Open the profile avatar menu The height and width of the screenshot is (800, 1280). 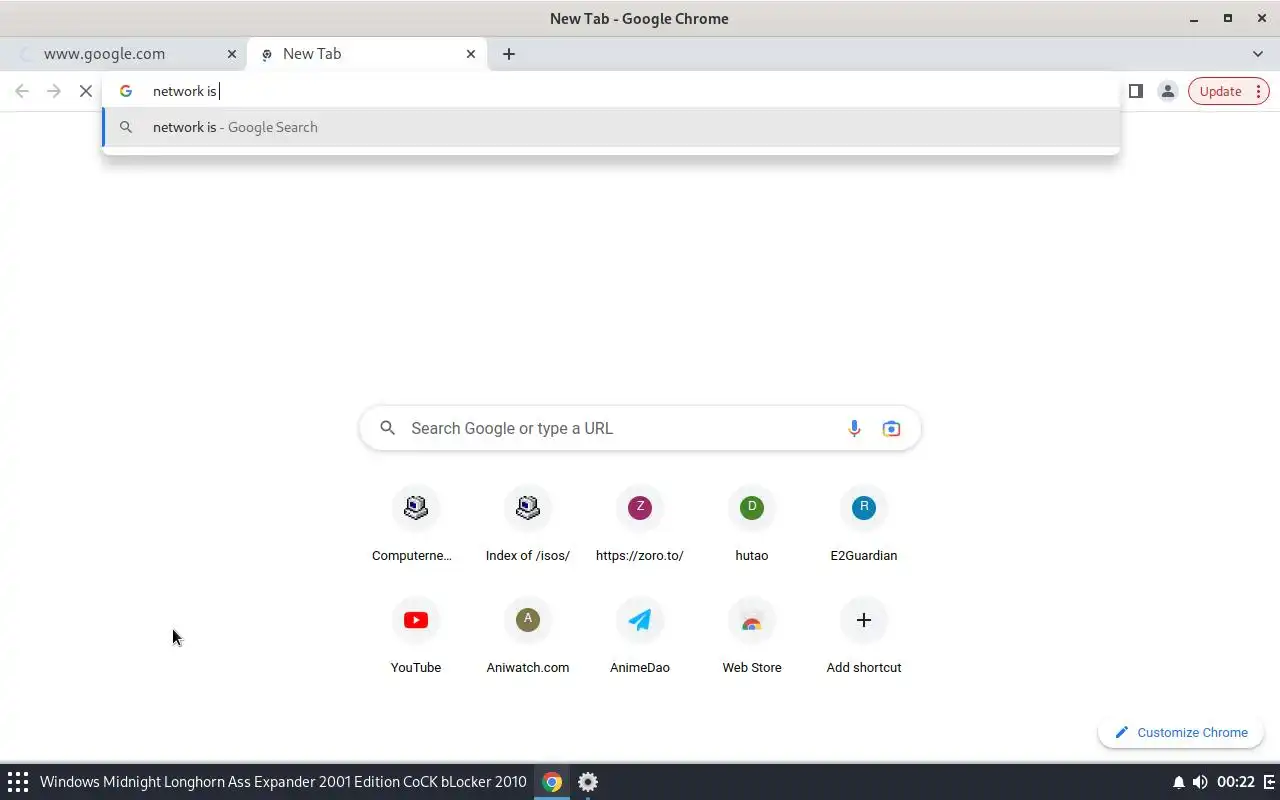(x=1167, y=91)
